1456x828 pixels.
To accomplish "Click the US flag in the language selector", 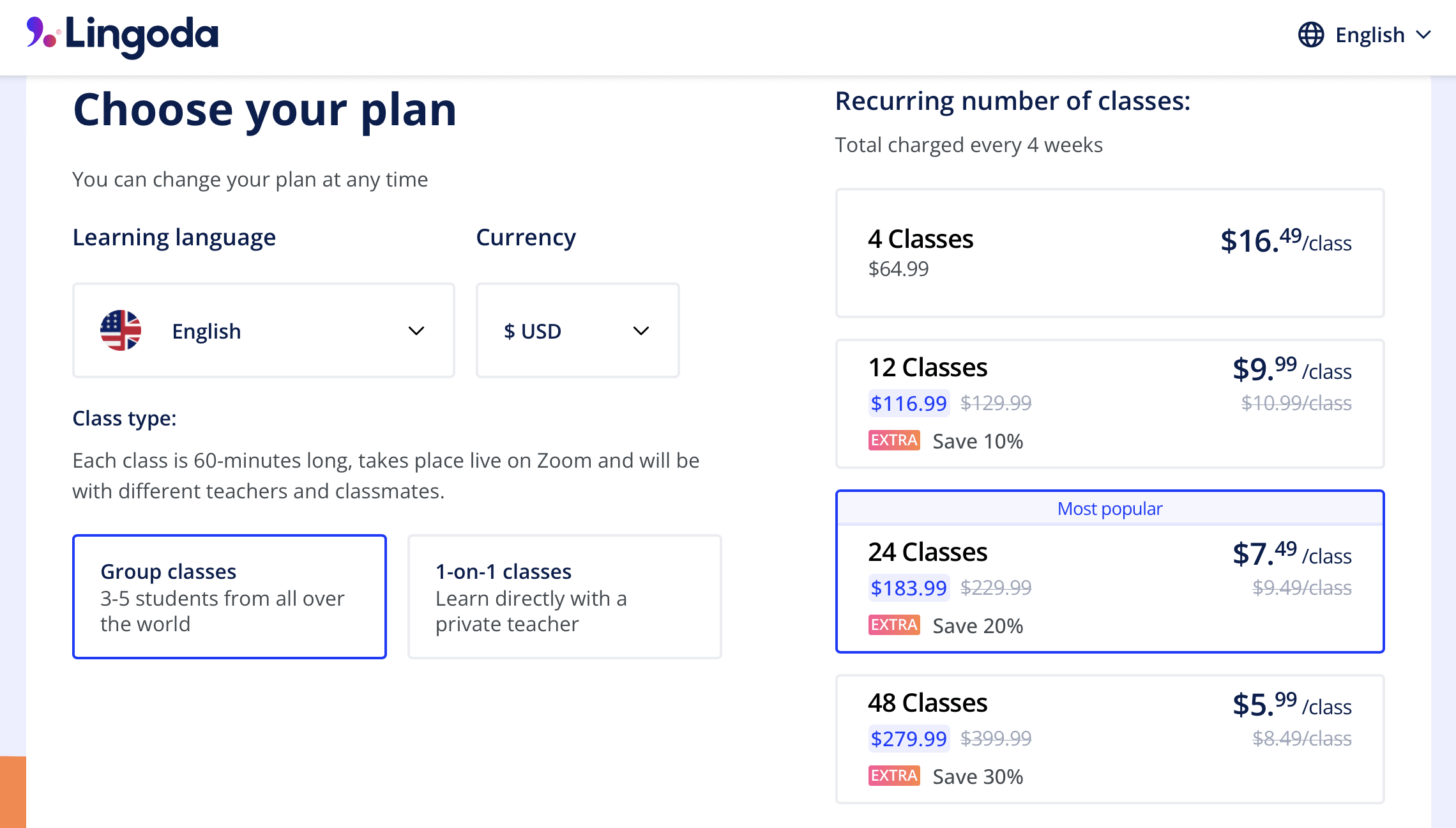I will tap(121, 330).
